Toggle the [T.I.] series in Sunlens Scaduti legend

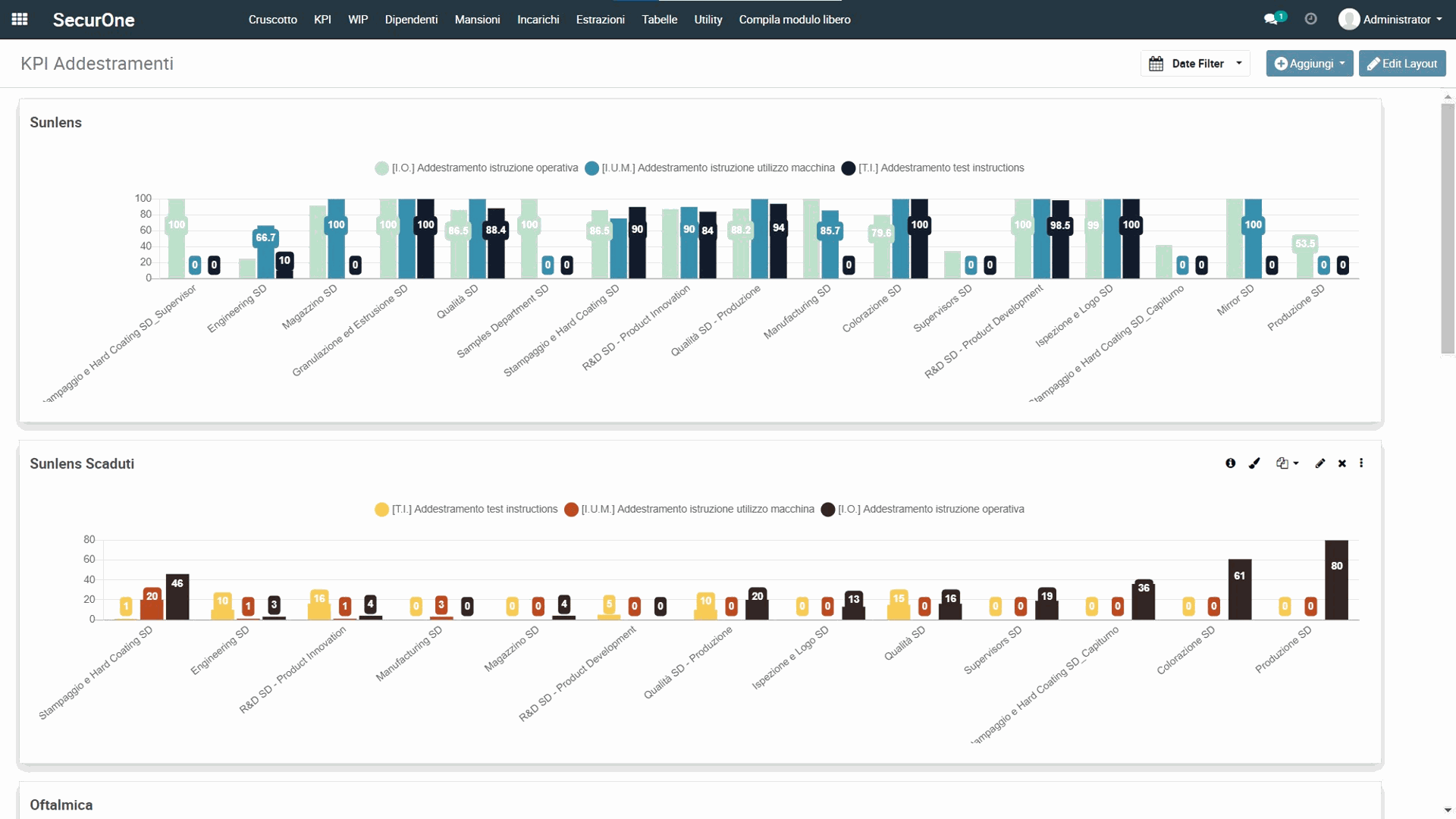(474, 510)
